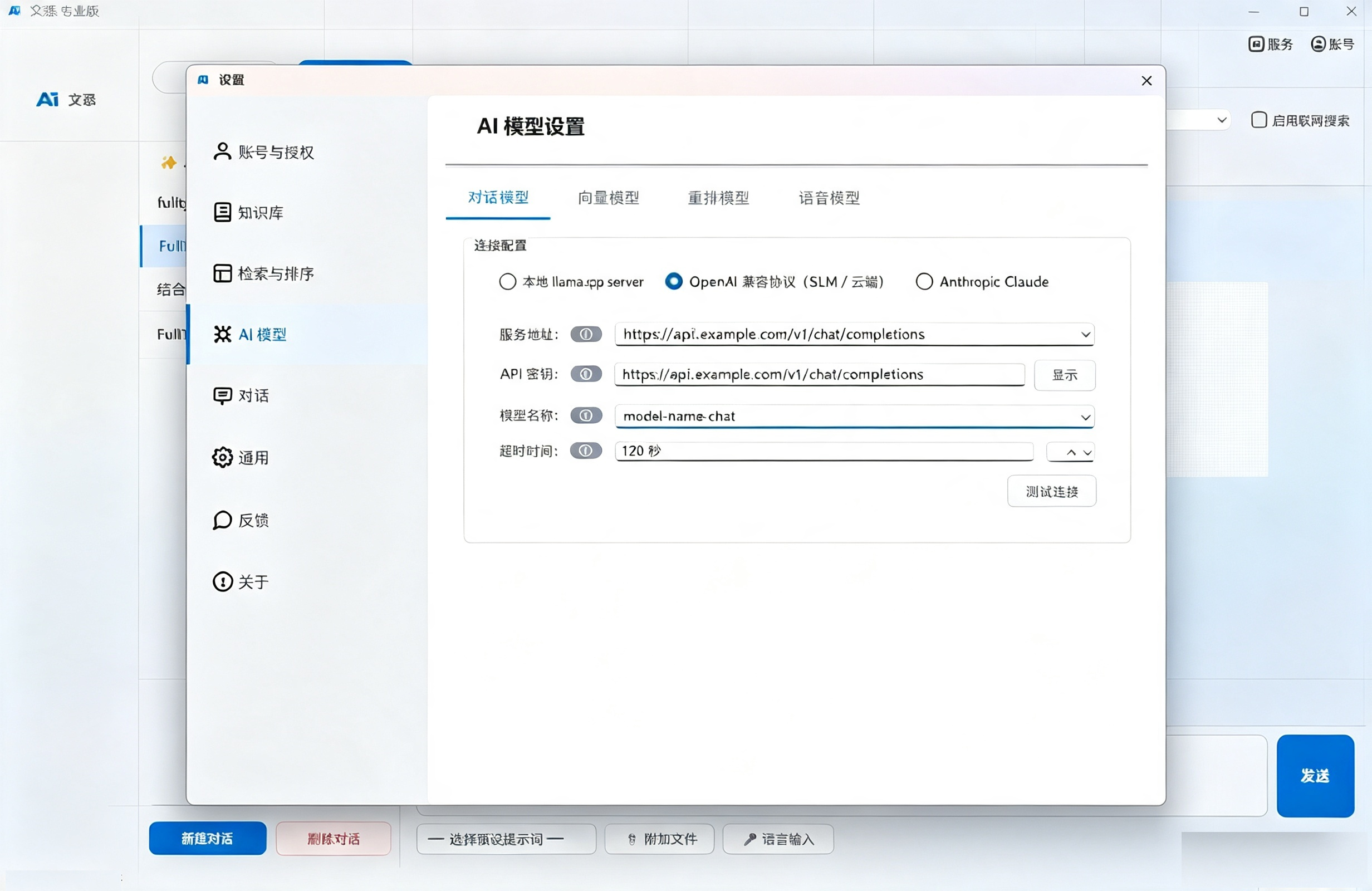Screen dimensions: 1372x891
Task: Click the 新建对话 button
Action: click(x=208, y=839)
